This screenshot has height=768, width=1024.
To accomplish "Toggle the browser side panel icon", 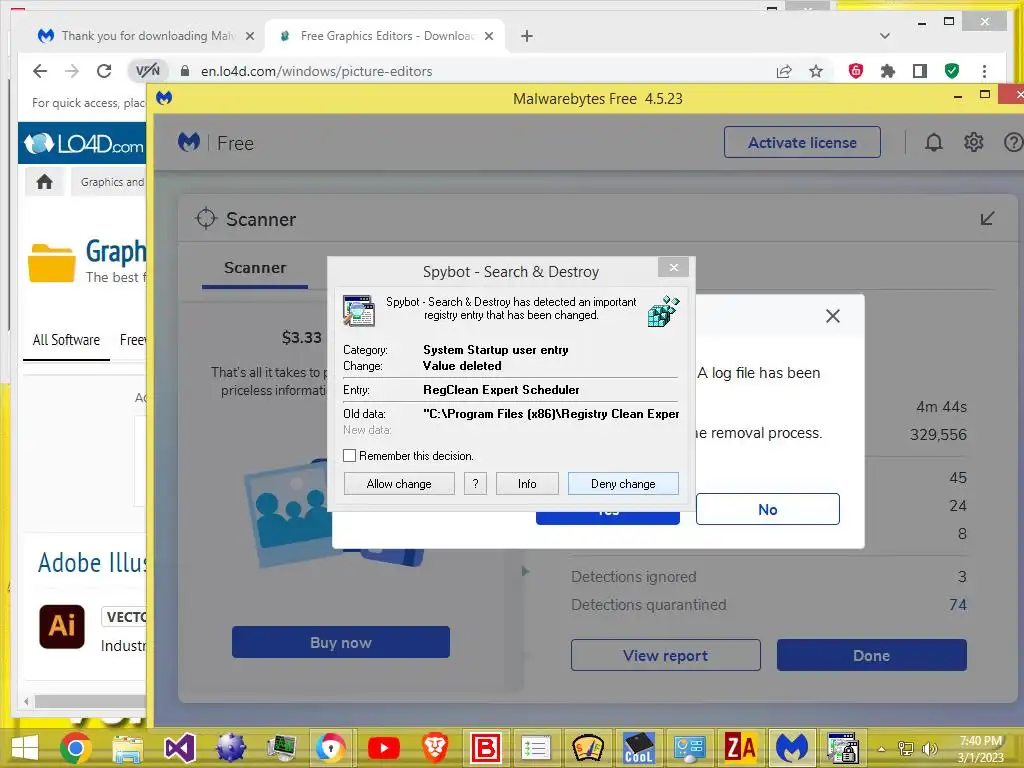I will pyautogui.click(x=920, y=71).
